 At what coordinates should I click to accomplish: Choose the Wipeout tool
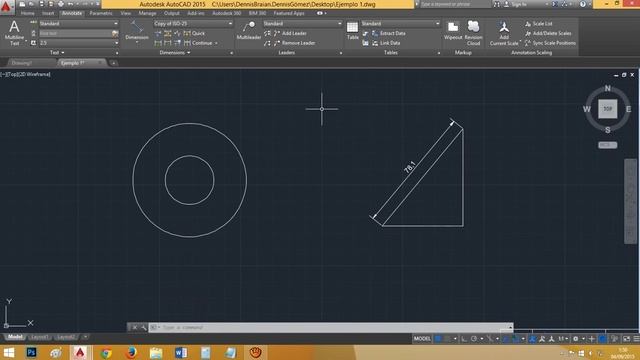coord(453,31)
